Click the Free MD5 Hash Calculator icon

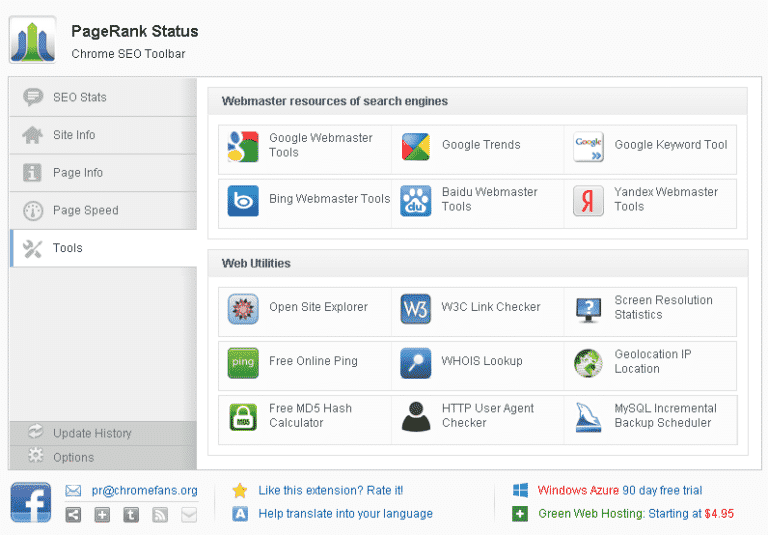tap(243, 416)
